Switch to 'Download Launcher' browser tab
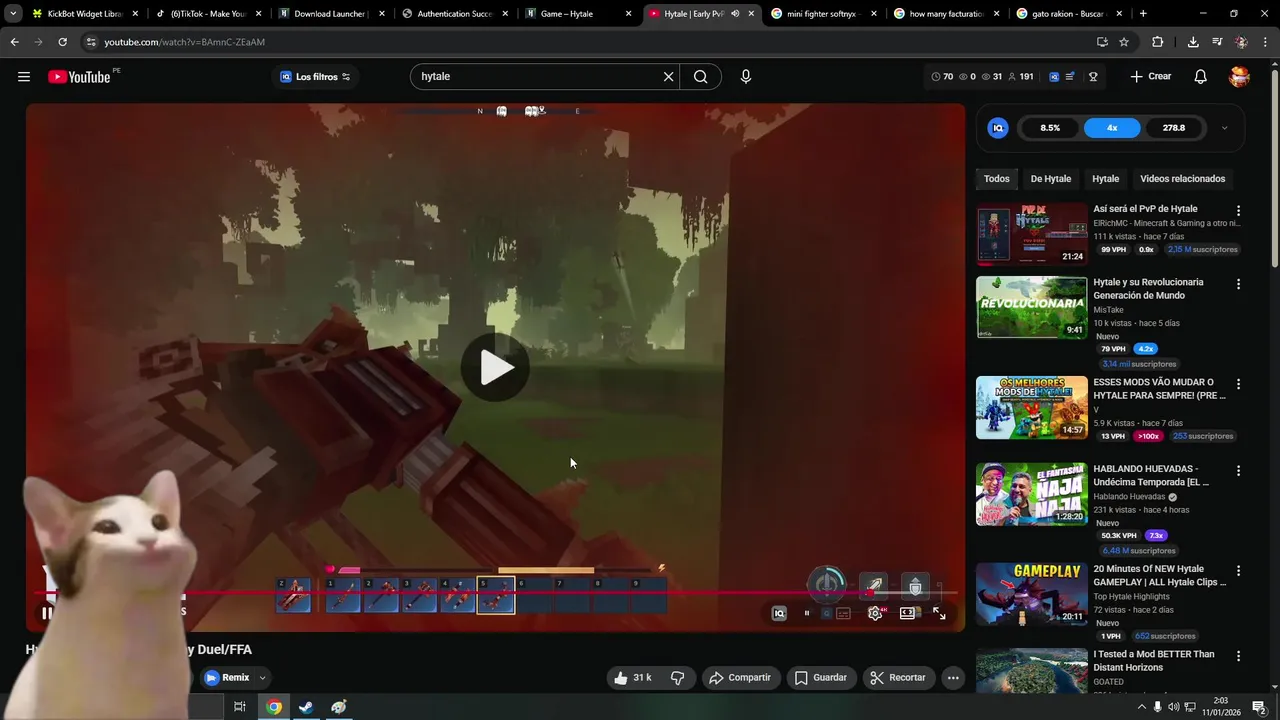The height and width of the screenshot is (720, 1280). coord(330,14)
